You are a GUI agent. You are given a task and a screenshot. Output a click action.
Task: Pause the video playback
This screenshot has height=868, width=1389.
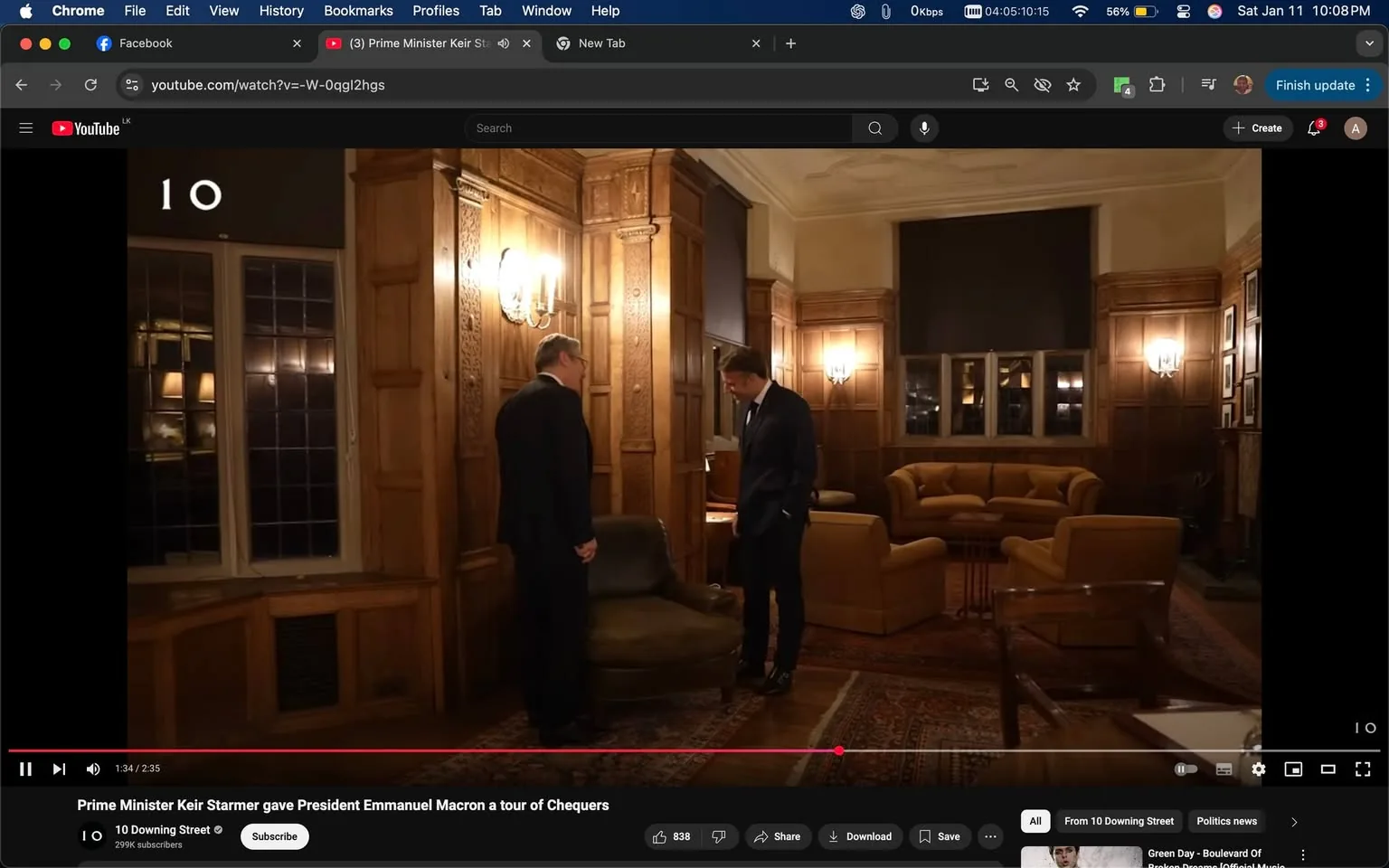click(25, 769)
